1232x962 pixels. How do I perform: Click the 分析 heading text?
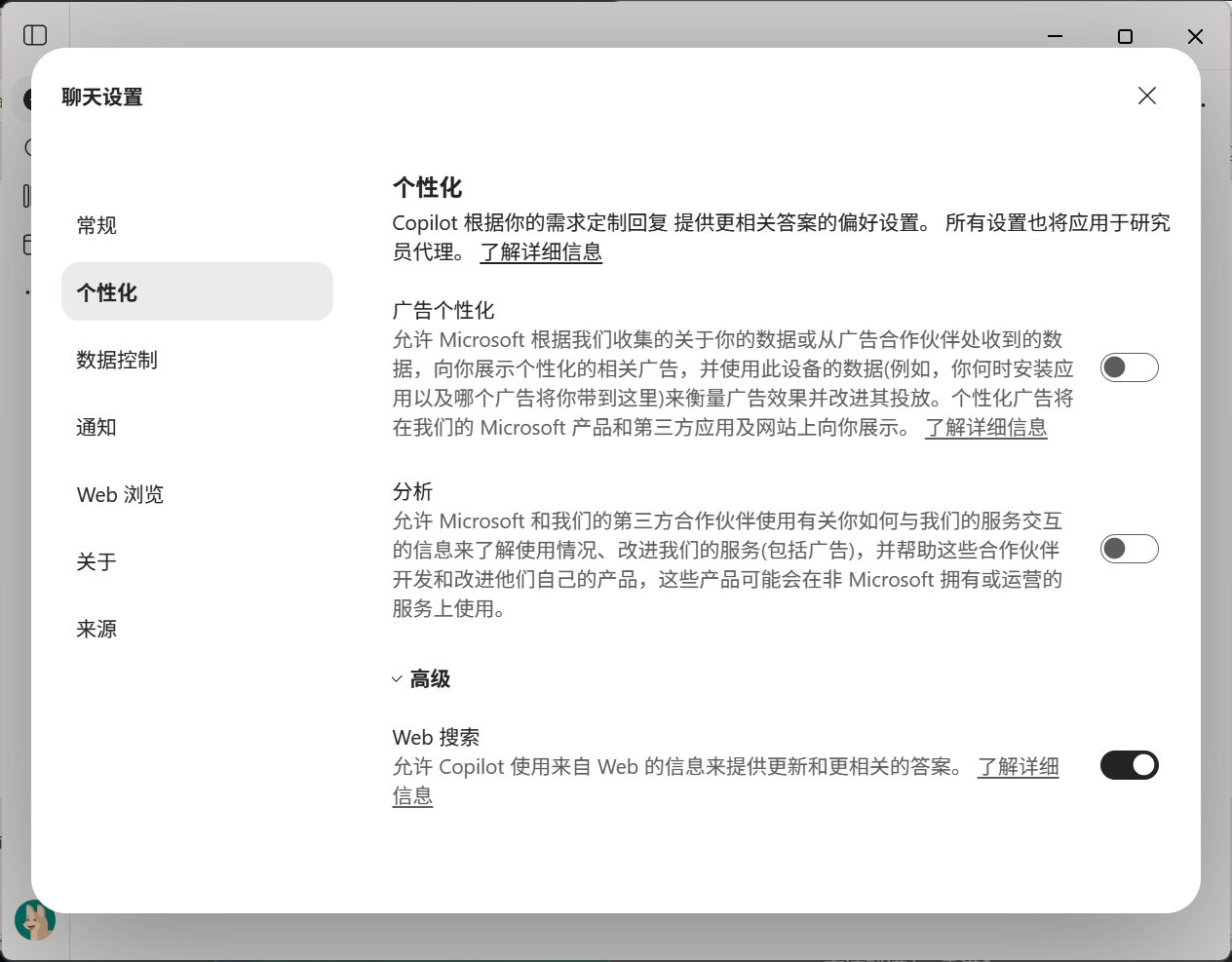click(x=412, y=491)
